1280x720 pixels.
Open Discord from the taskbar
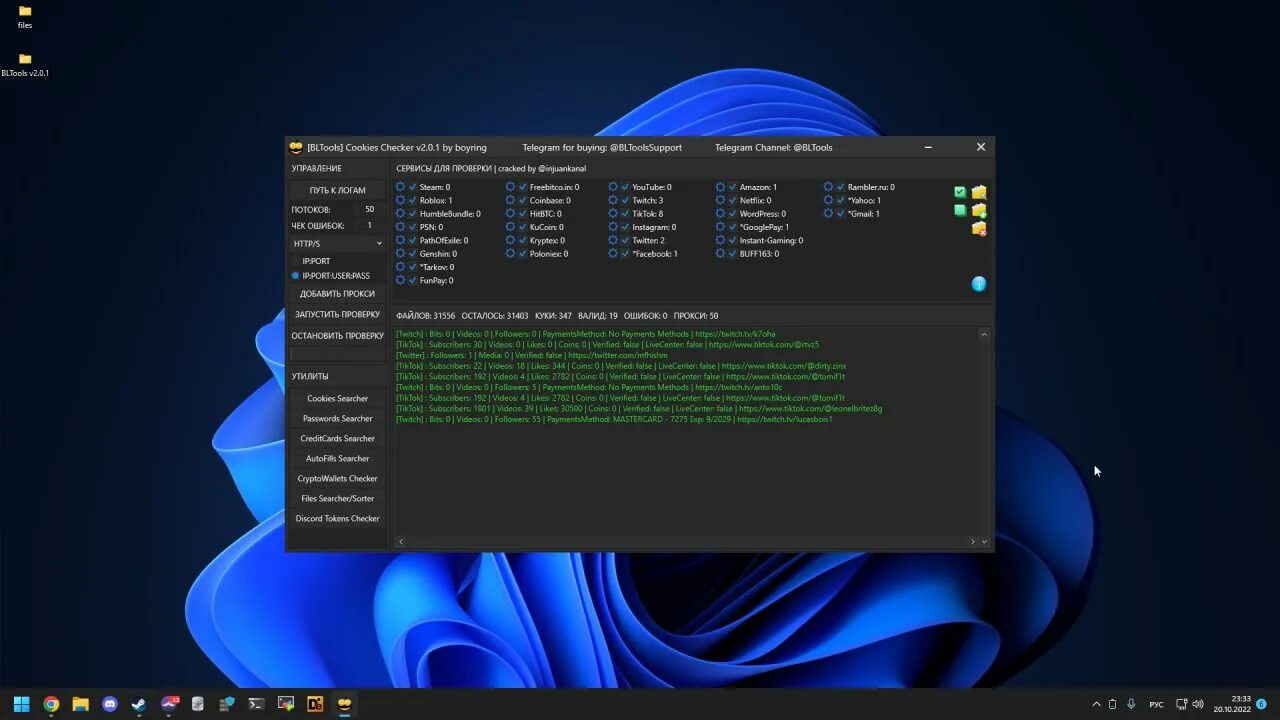(110, 704)
